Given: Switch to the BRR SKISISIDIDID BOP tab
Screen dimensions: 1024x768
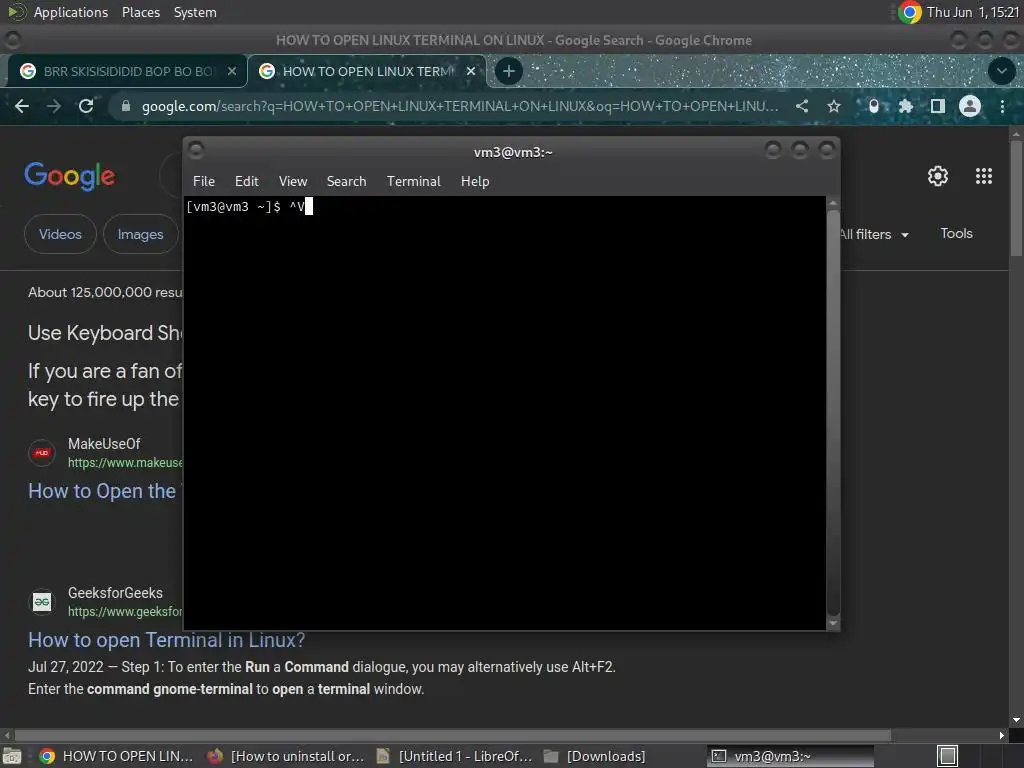Looking at the screenshot, I should pyautogui.click(x=127, y=71).
